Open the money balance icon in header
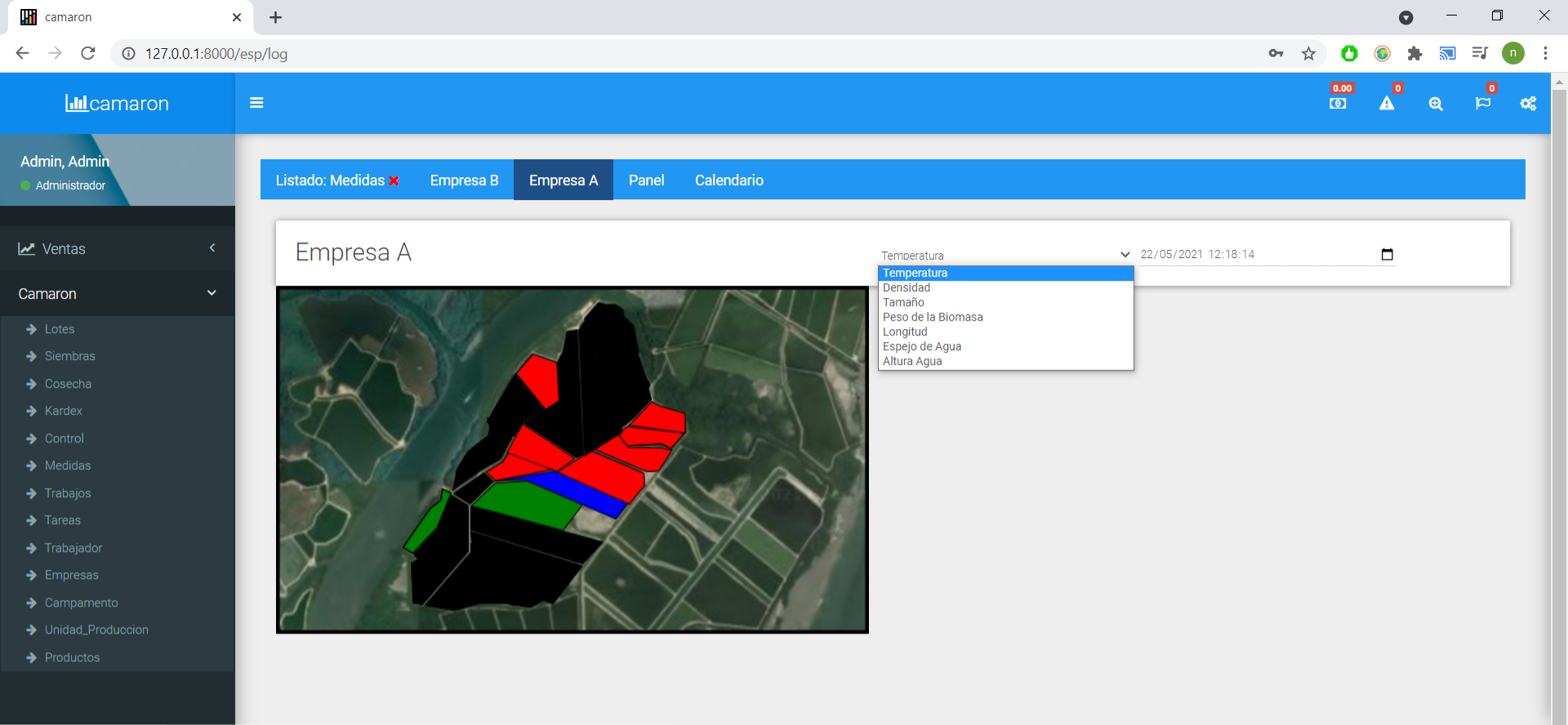Image resolution: width=1568 pixels, height=725 pixels. 1338,104
